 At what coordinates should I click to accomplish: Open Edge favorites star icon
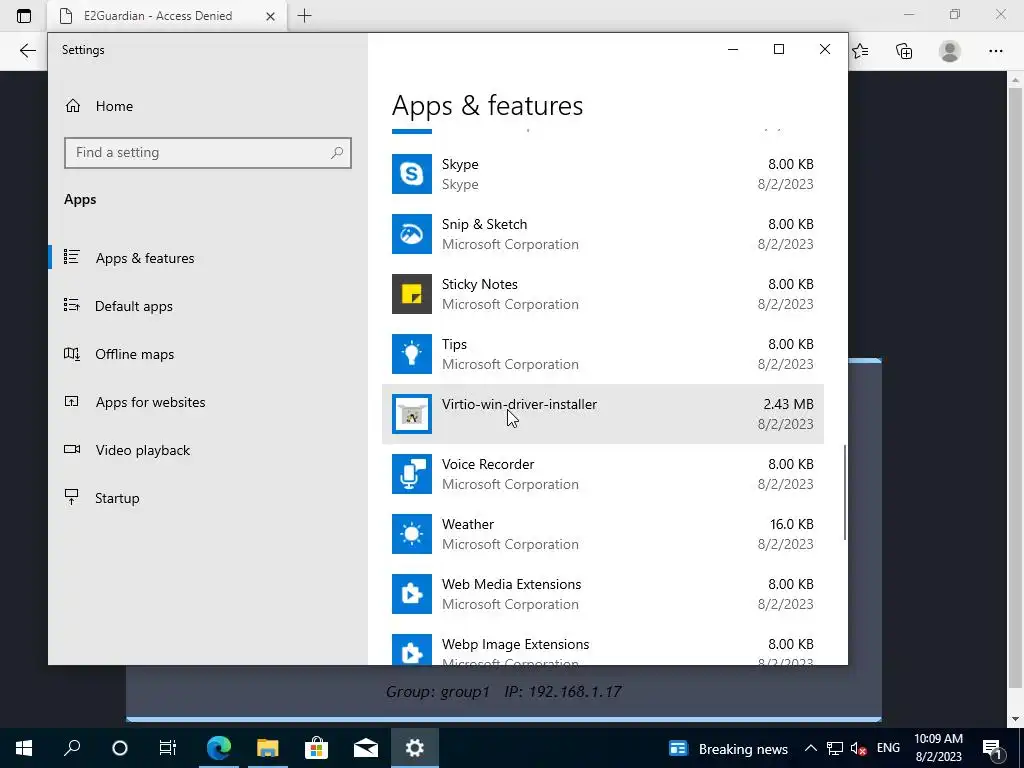860,51
